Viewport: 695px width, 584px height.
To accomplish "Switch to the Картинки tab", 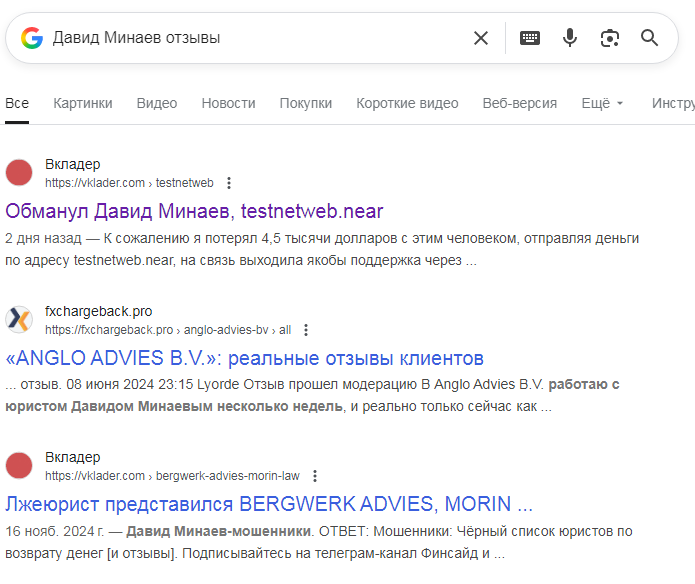I will point(83,103).
